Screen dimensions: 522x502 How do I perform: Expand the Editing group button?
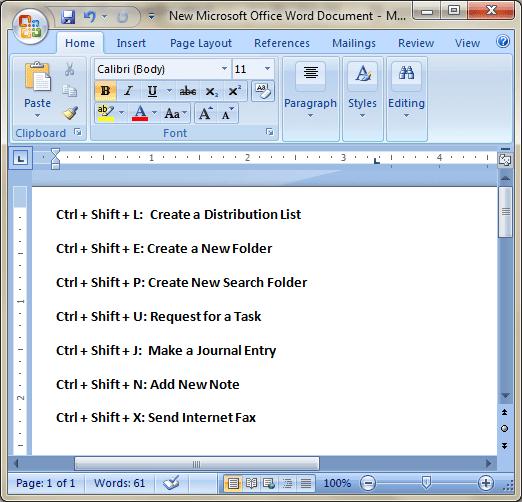pos(407,99)
